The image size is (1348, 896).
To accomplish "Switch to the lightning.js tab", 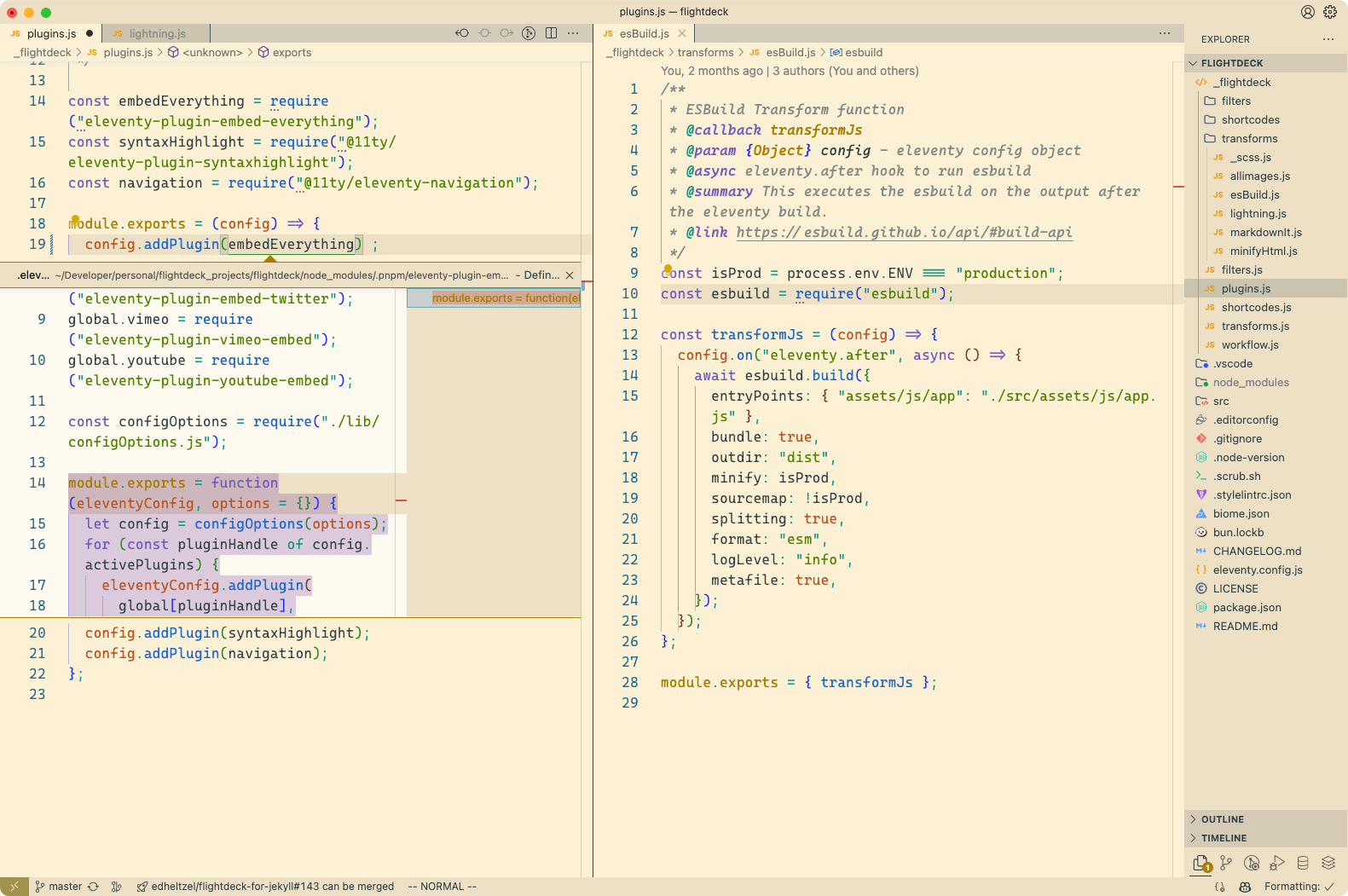I will coord(157,33).
